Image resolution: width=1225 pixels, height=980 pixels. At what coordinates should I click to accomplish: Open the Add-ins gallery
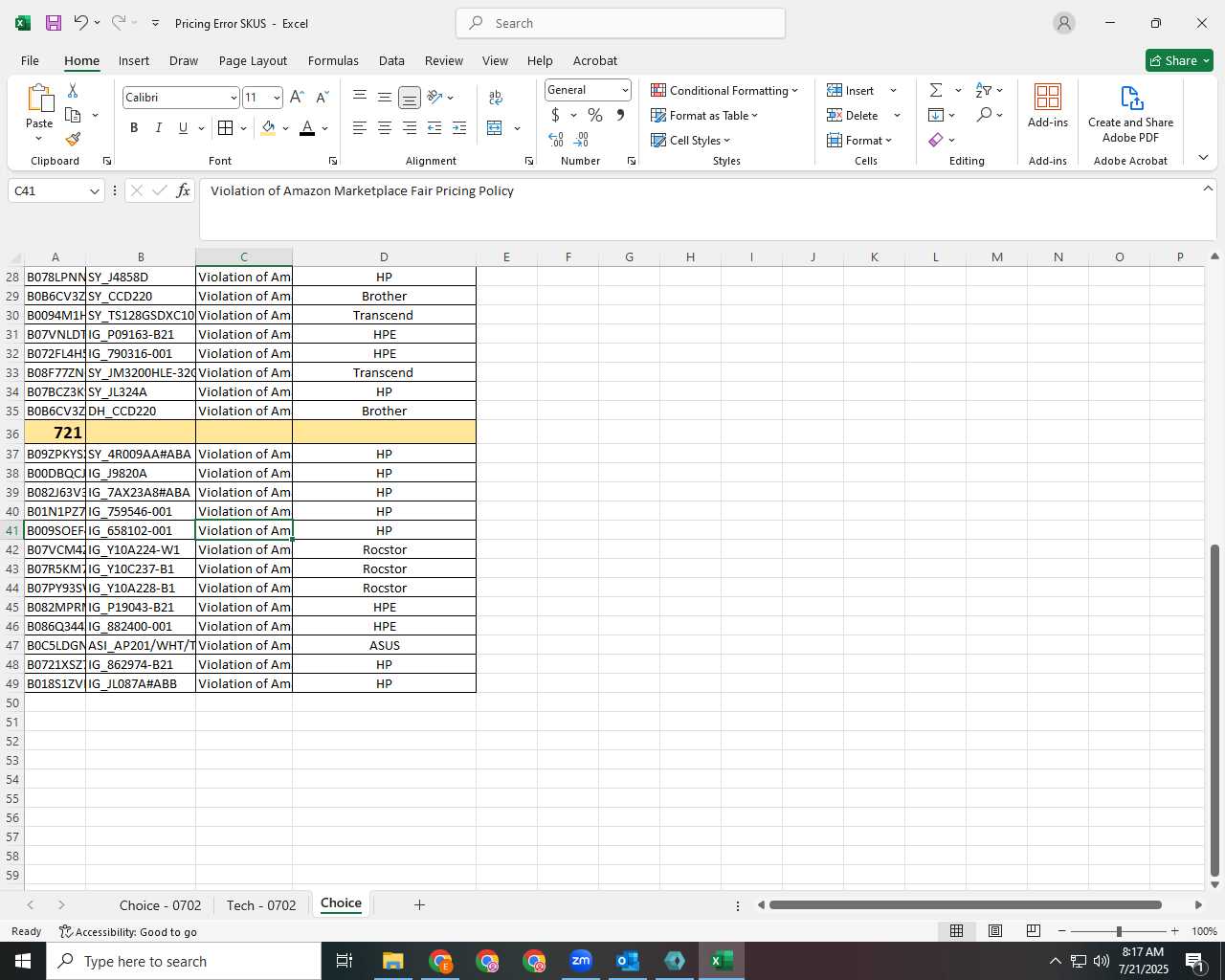point(1048,105)
